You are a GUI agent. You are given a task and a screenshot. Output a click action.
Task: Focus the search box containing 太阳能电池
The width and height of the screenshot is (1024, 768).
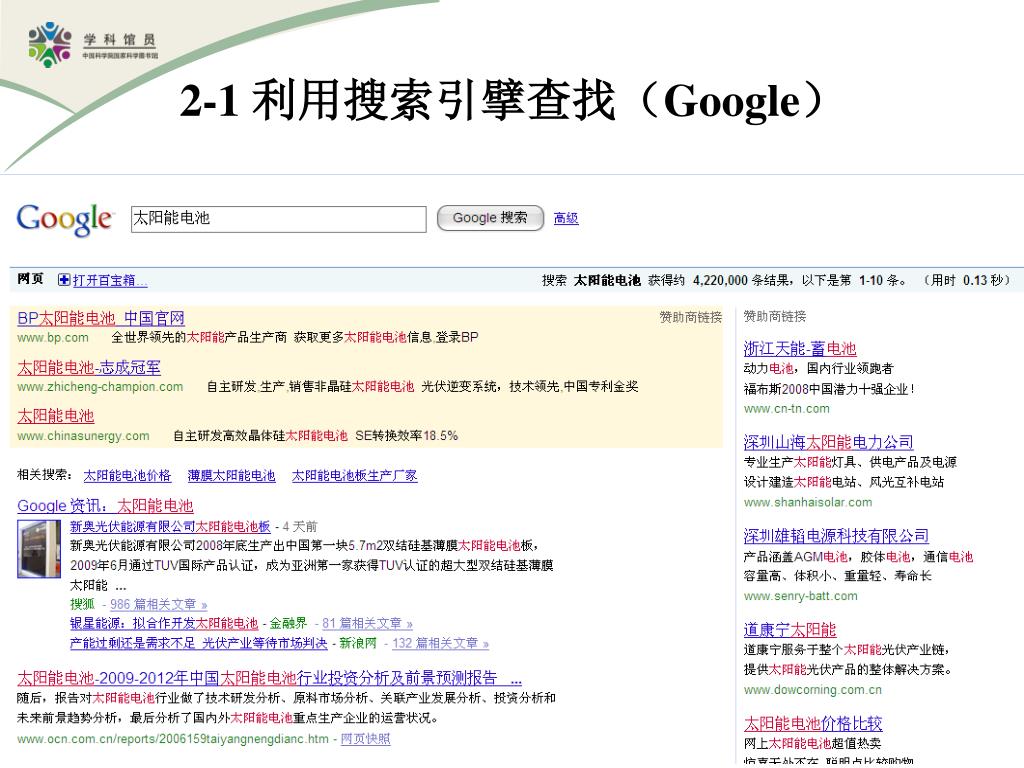tap(278, 219)
